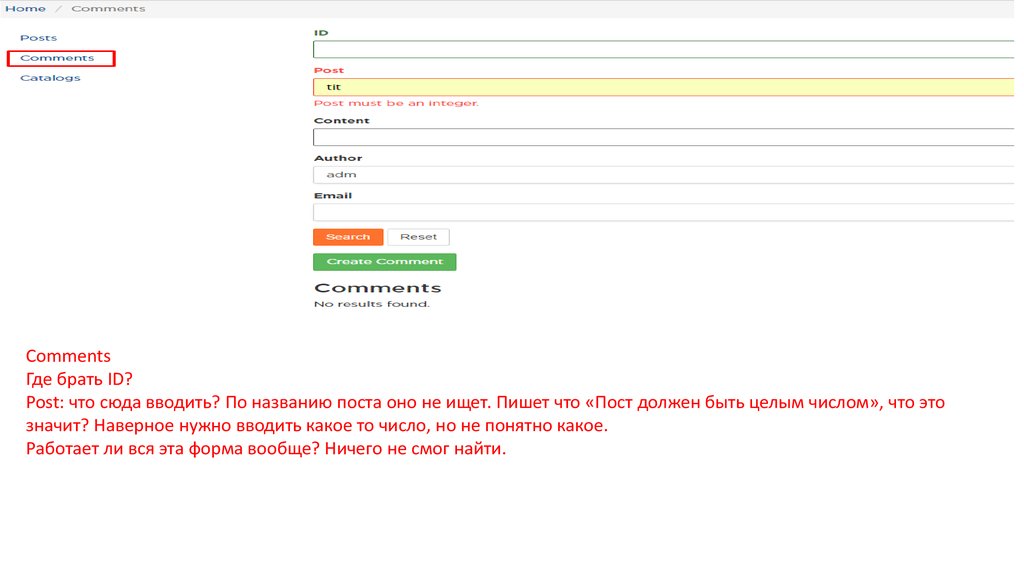Viewport: 1024px width, 574px height.
Task: Click the "No results found." message
Action: pos(371,304)
